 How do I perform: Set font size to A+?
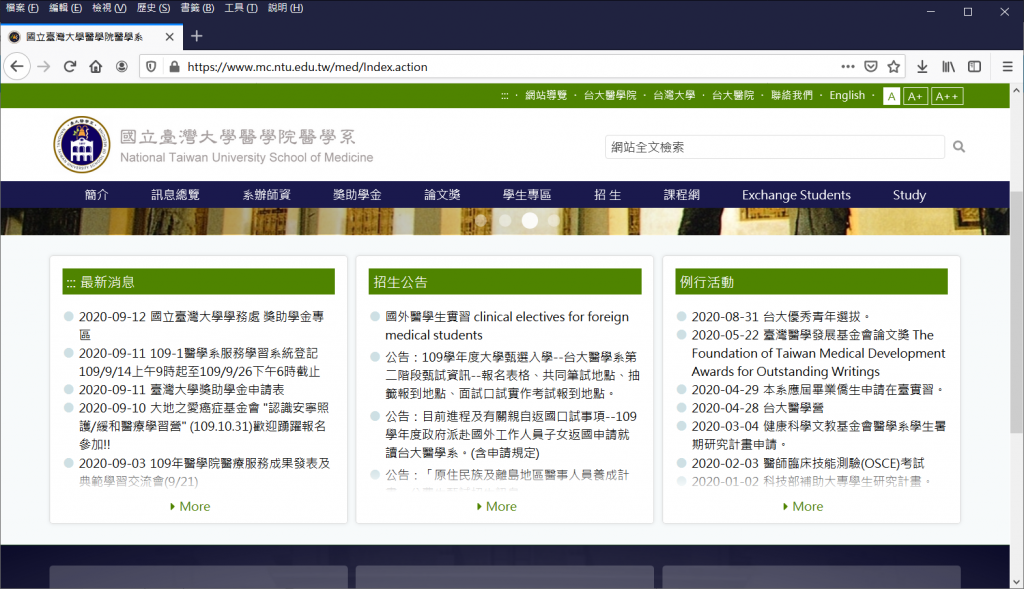coord(916,97)
